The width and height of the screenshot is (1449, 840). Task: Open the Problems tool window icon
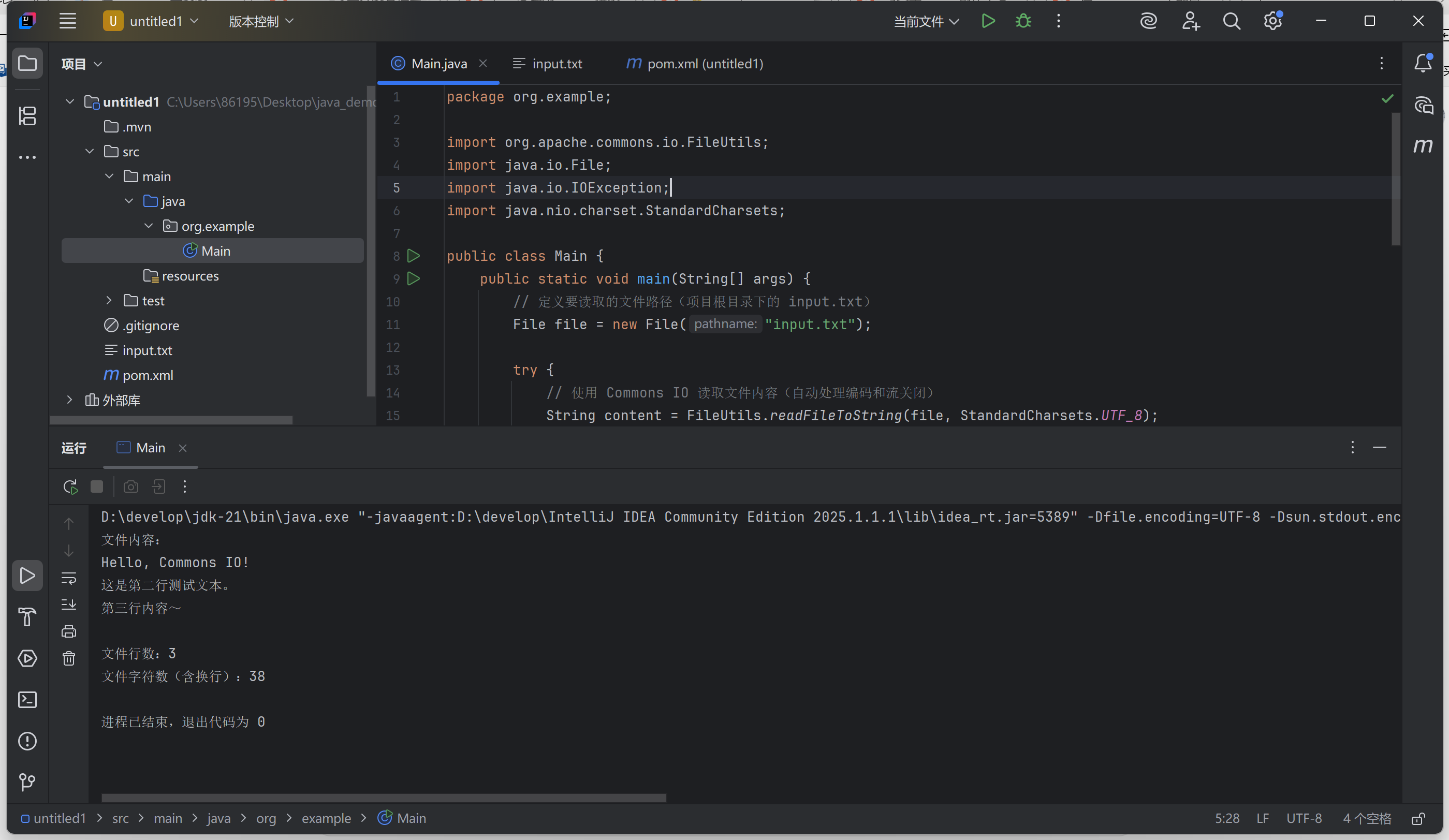tap(27, 741)
